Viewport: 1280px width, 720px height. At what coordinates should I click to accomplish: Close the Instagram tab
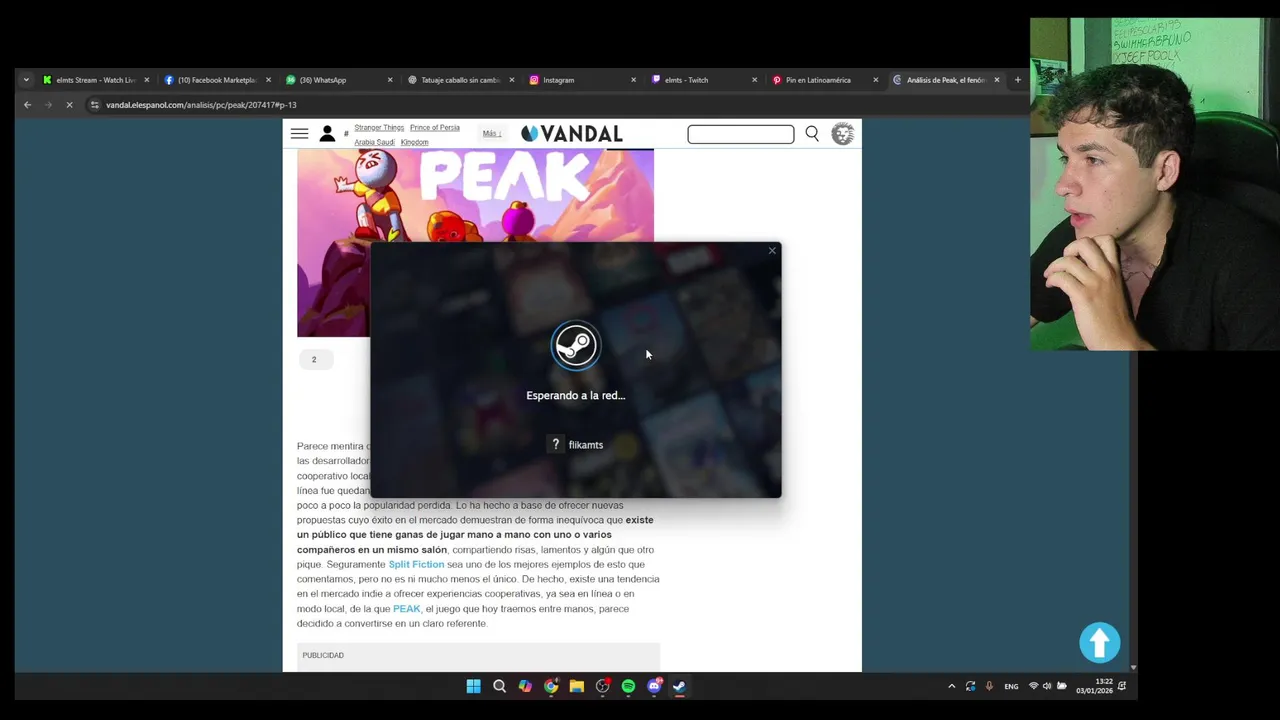click(x=633, y=80)
